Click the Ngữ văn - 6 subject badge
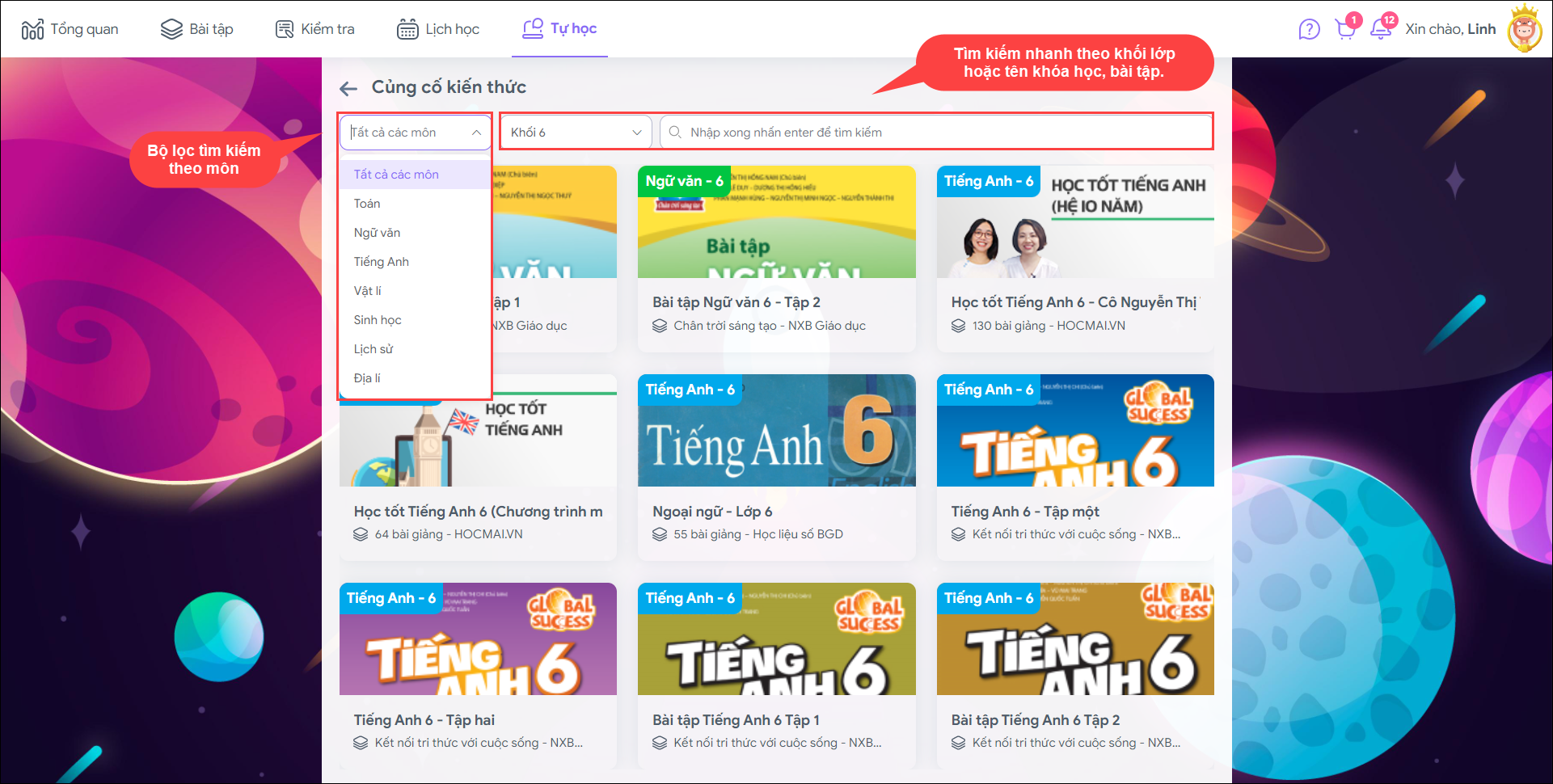The width and height of the screenshot is (1553, 784). [684, 182]
